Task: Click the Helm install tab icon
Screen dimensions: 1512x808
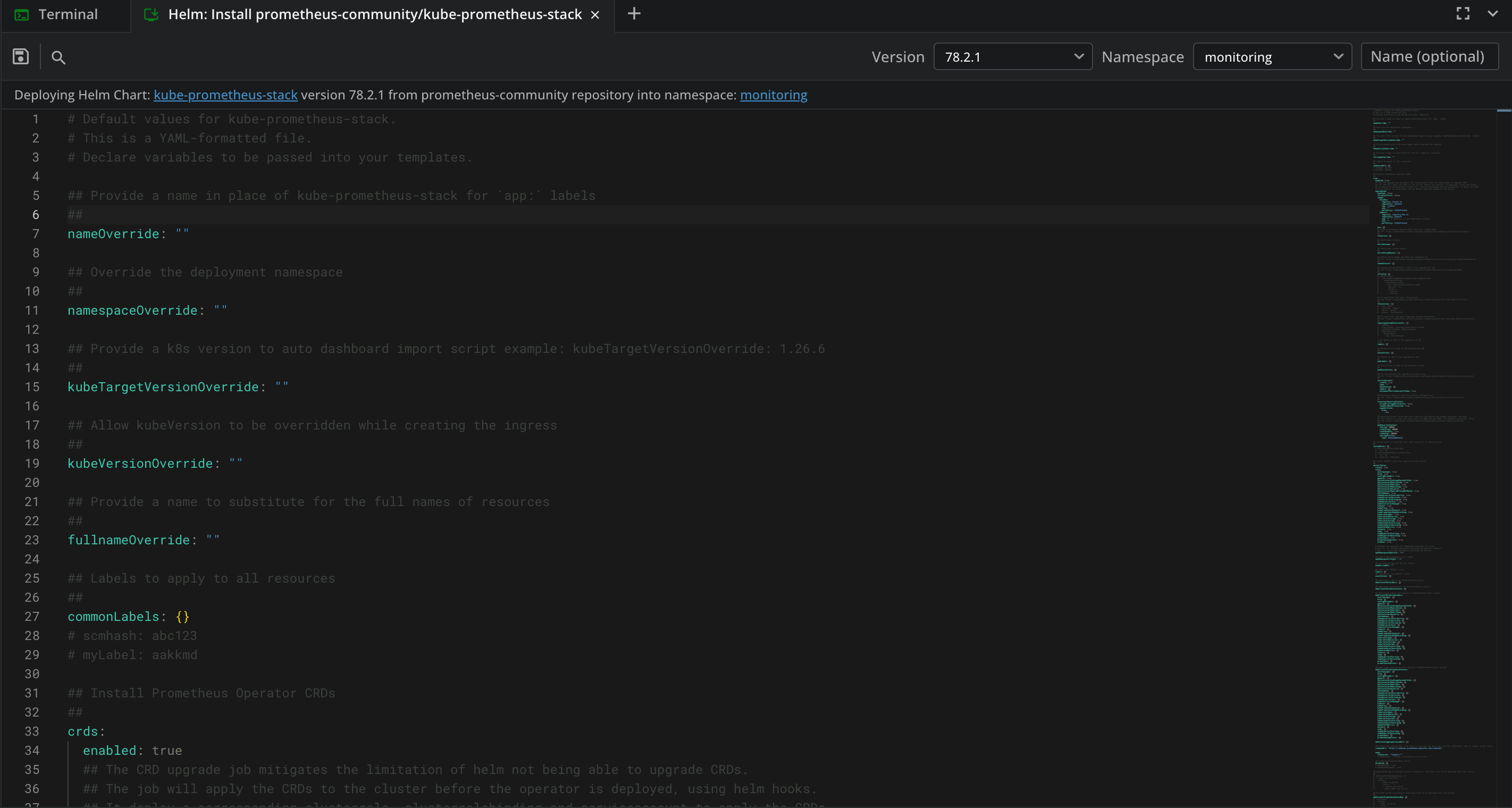Action: point(151,15)
